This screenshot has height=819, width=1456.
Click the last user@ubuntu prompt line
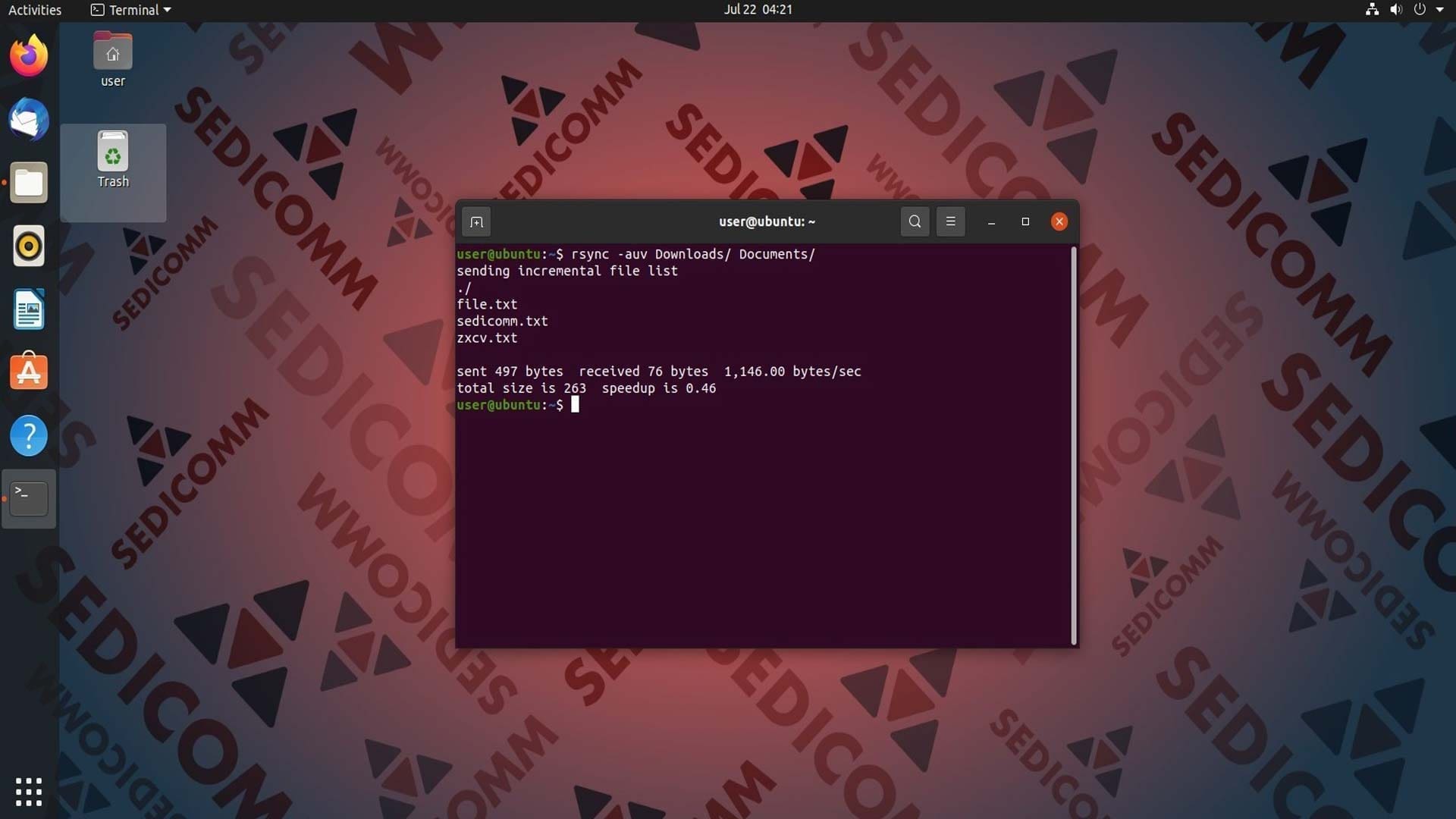[x=518, y=405]
